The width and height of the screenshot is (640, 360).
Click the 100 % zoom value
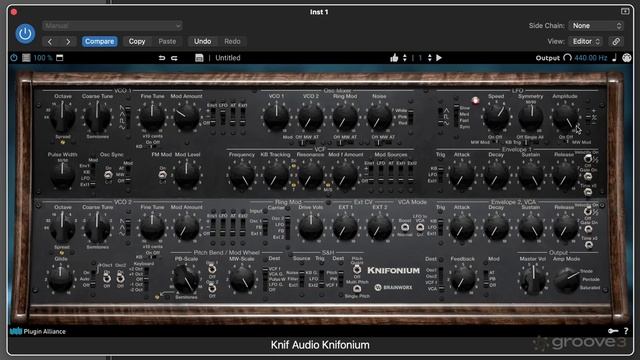[x=42, y=58]
